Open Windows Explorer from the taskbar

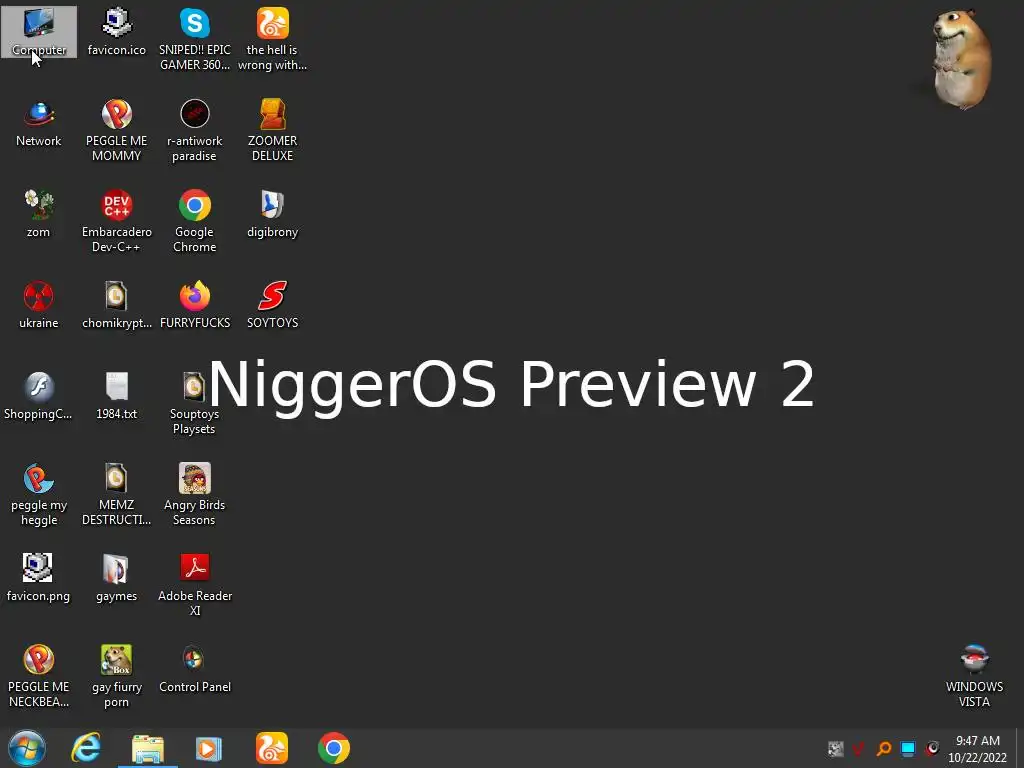tap(148, 748)
